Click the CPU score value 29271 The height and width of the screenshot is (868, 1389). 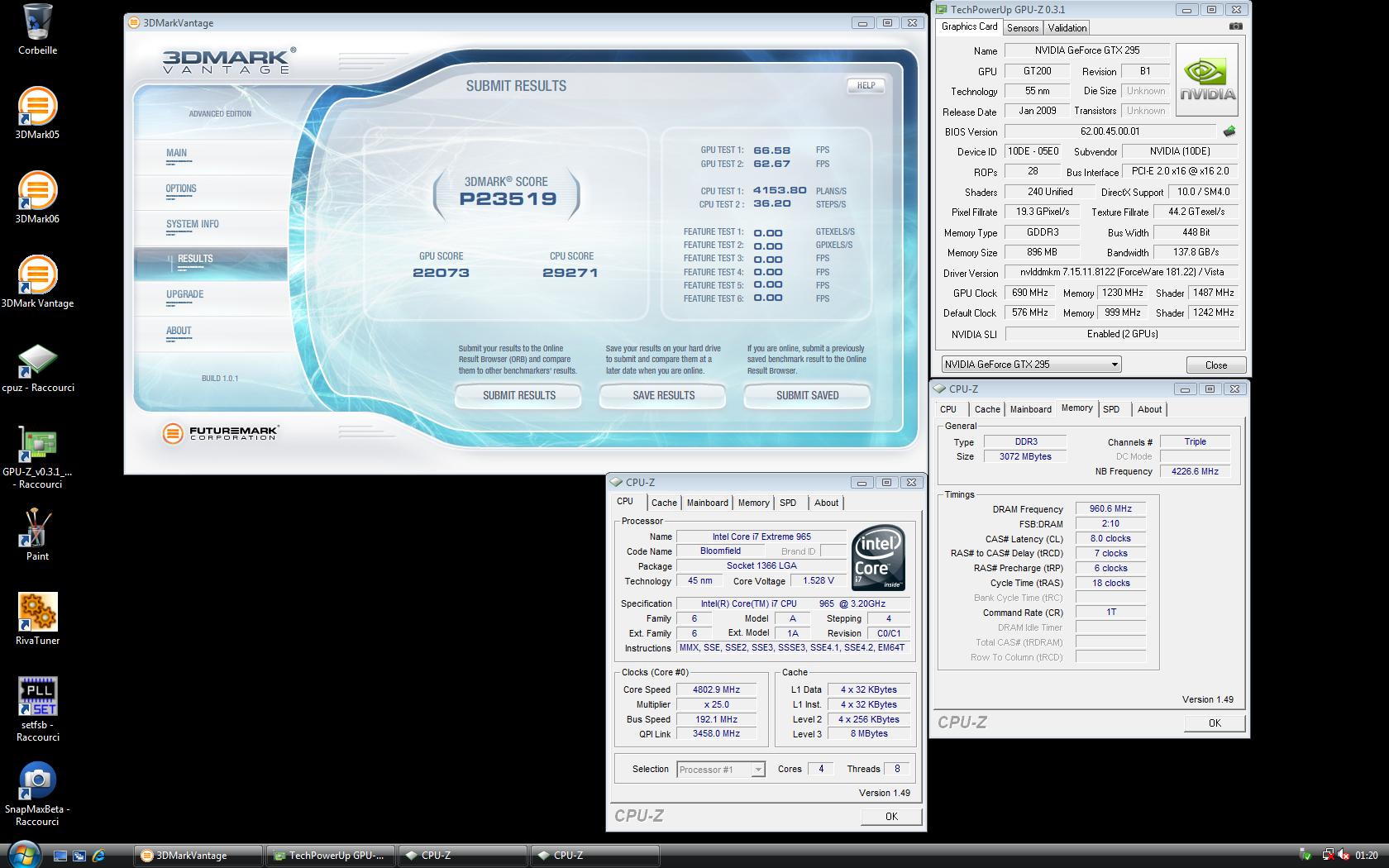pyautogui.click(x=570, y=273)
